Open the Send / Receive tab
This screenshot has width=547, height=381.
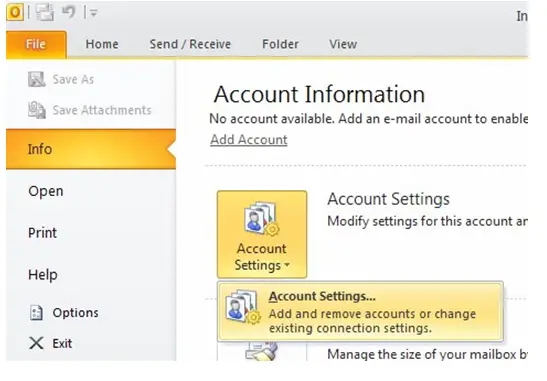tap(190, 44)
